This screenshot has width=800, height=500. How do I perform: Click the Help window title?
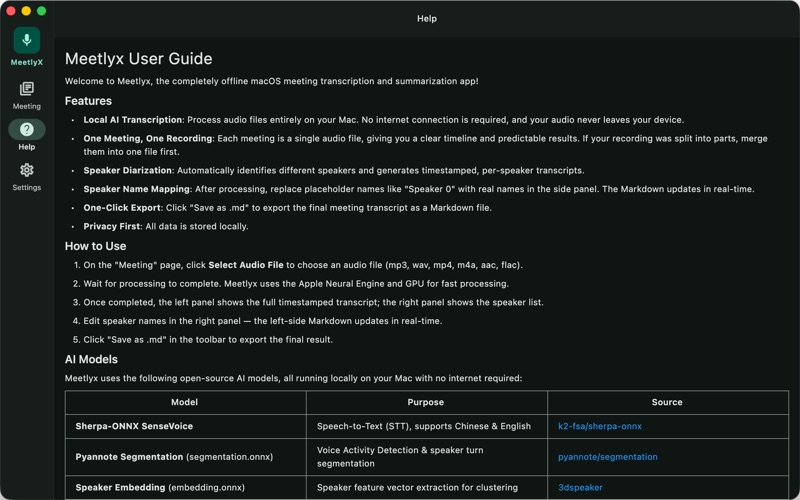427,18
